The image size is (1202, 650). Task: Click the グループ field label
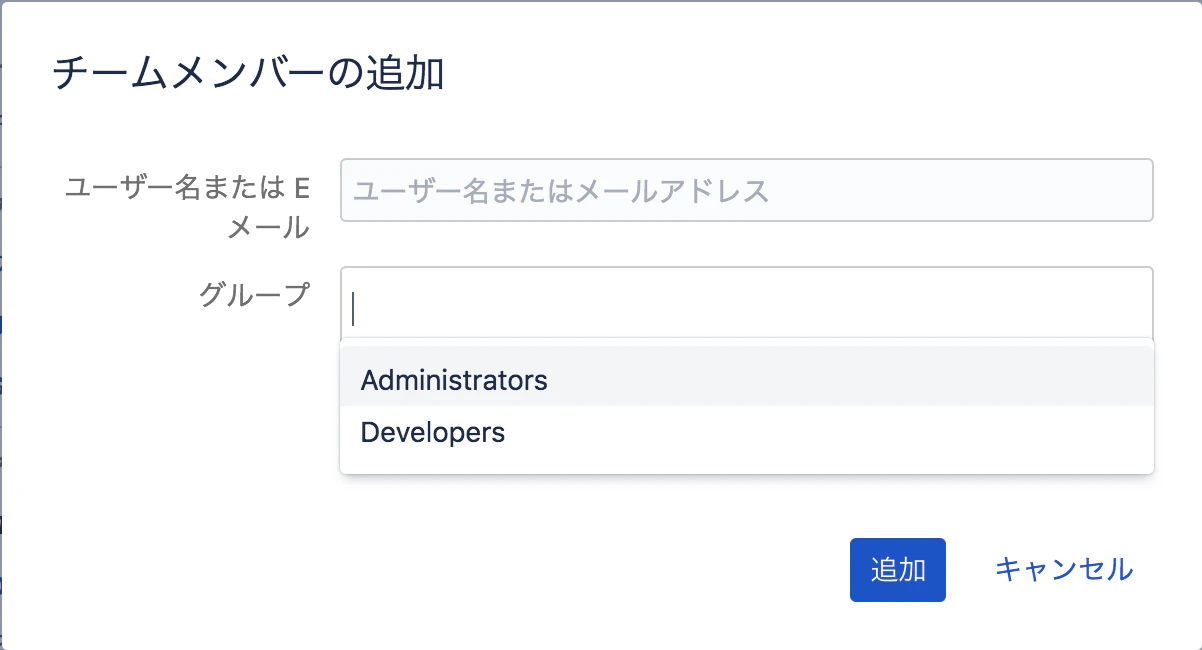point(254,294)
